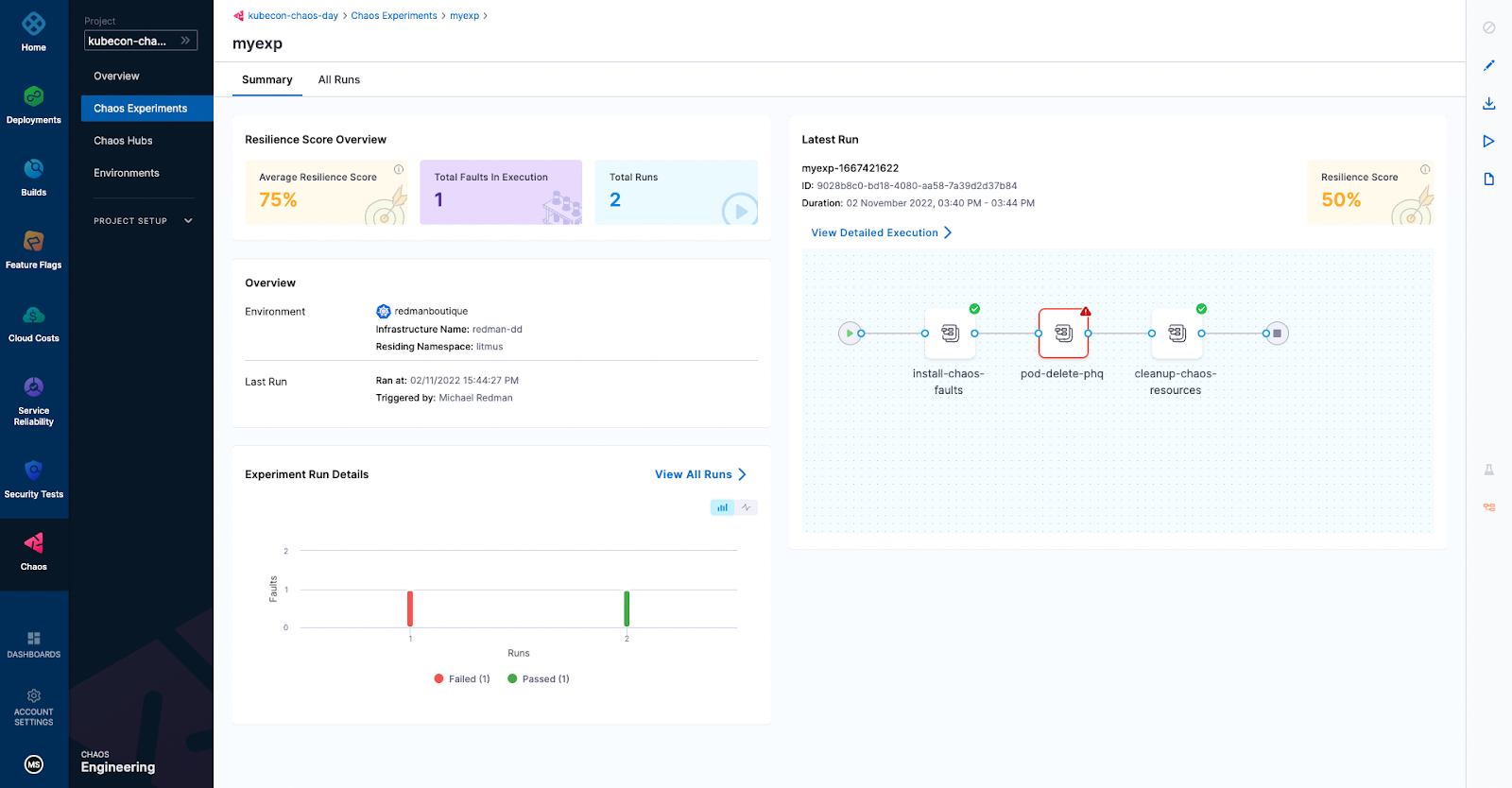Open the kubecon-cha... project selector

tap(141, 41)
